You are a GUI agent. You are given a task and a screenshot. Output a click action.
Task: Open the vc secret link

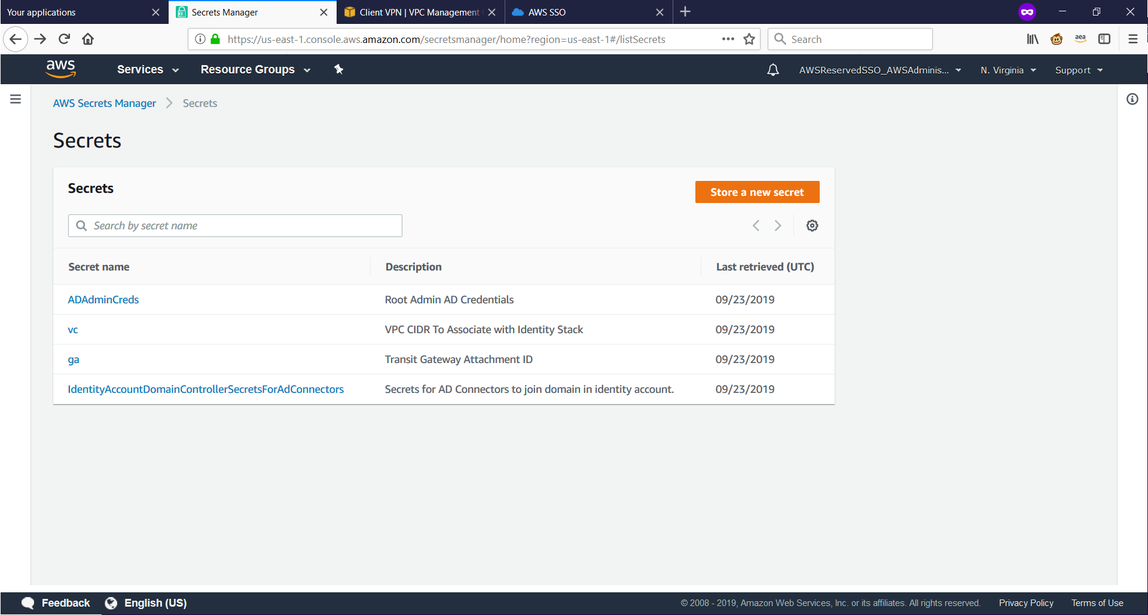(72, 329)
